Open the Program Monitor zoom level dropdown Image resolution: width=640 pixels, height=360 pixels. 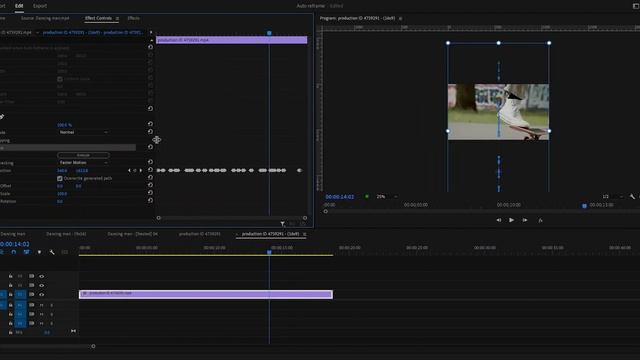(x=387, y=197)
